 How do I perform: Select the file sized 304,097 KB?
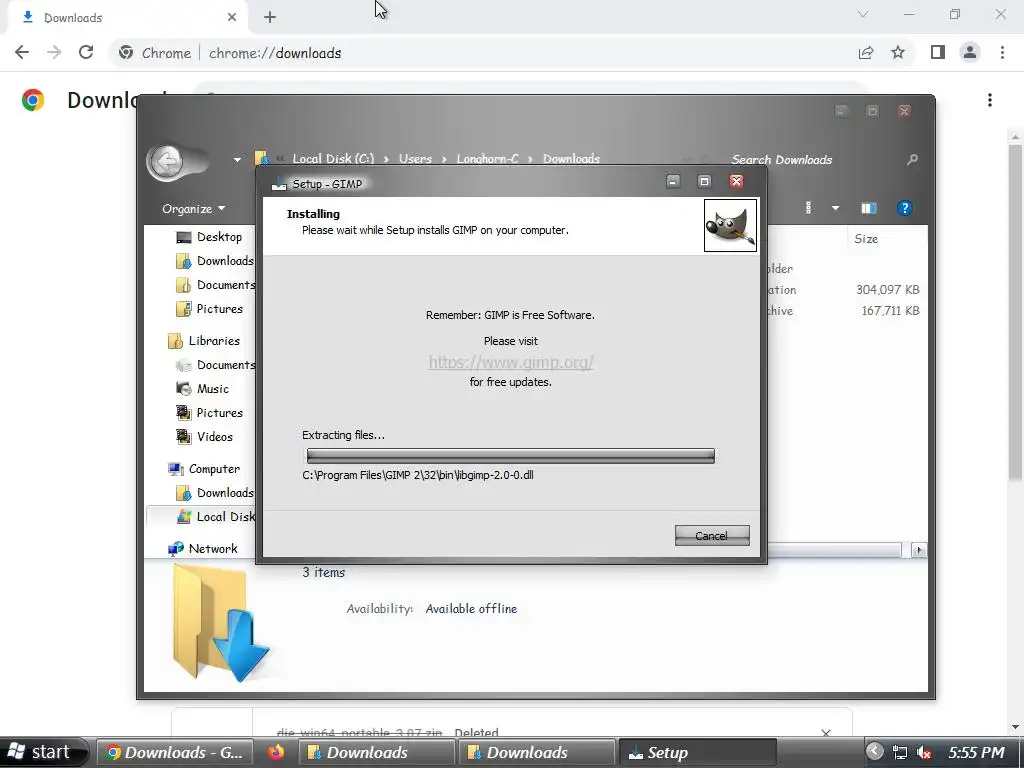888,289
